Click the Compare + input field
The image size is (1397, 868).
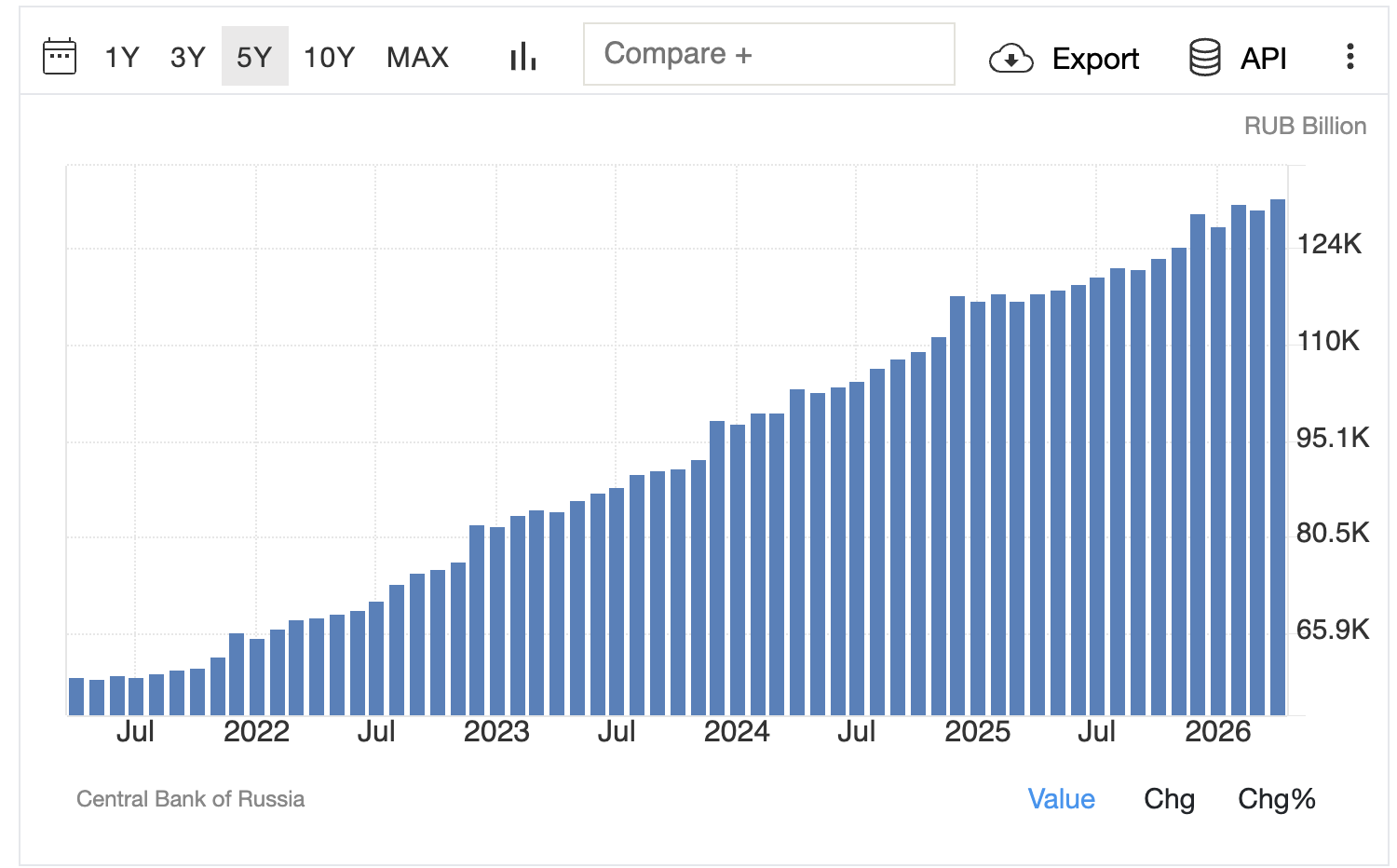click(769, 54)
